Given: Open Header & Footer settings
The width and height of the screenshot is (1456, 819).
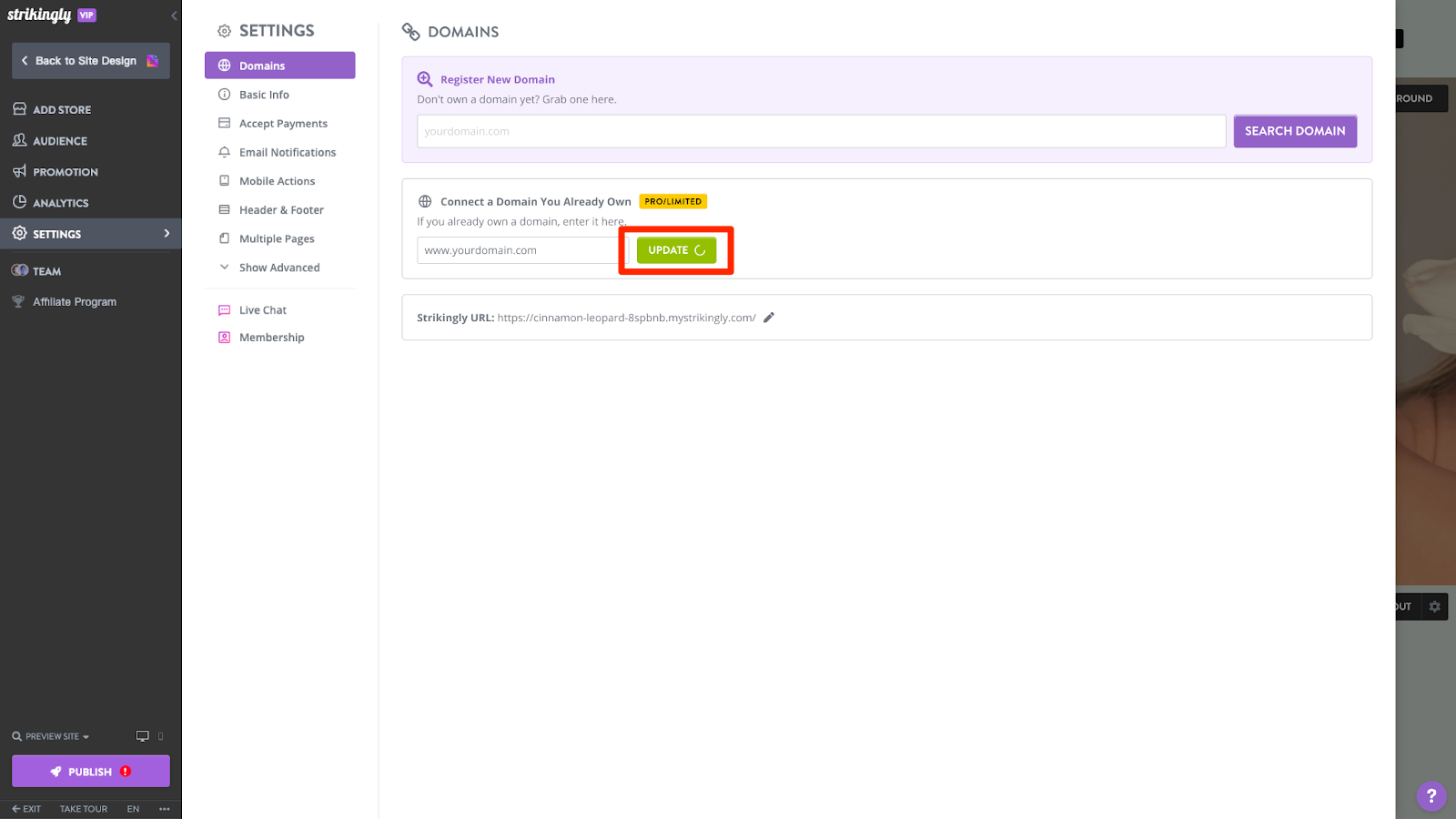Looking at the screenshot, I should pos(279,210).
